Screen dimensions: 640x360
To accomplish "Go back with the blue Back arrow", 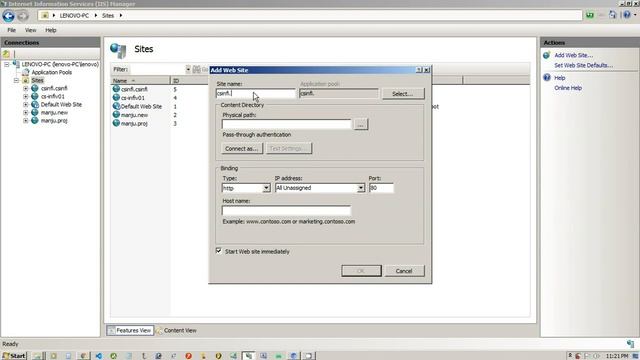I will 9,16.
